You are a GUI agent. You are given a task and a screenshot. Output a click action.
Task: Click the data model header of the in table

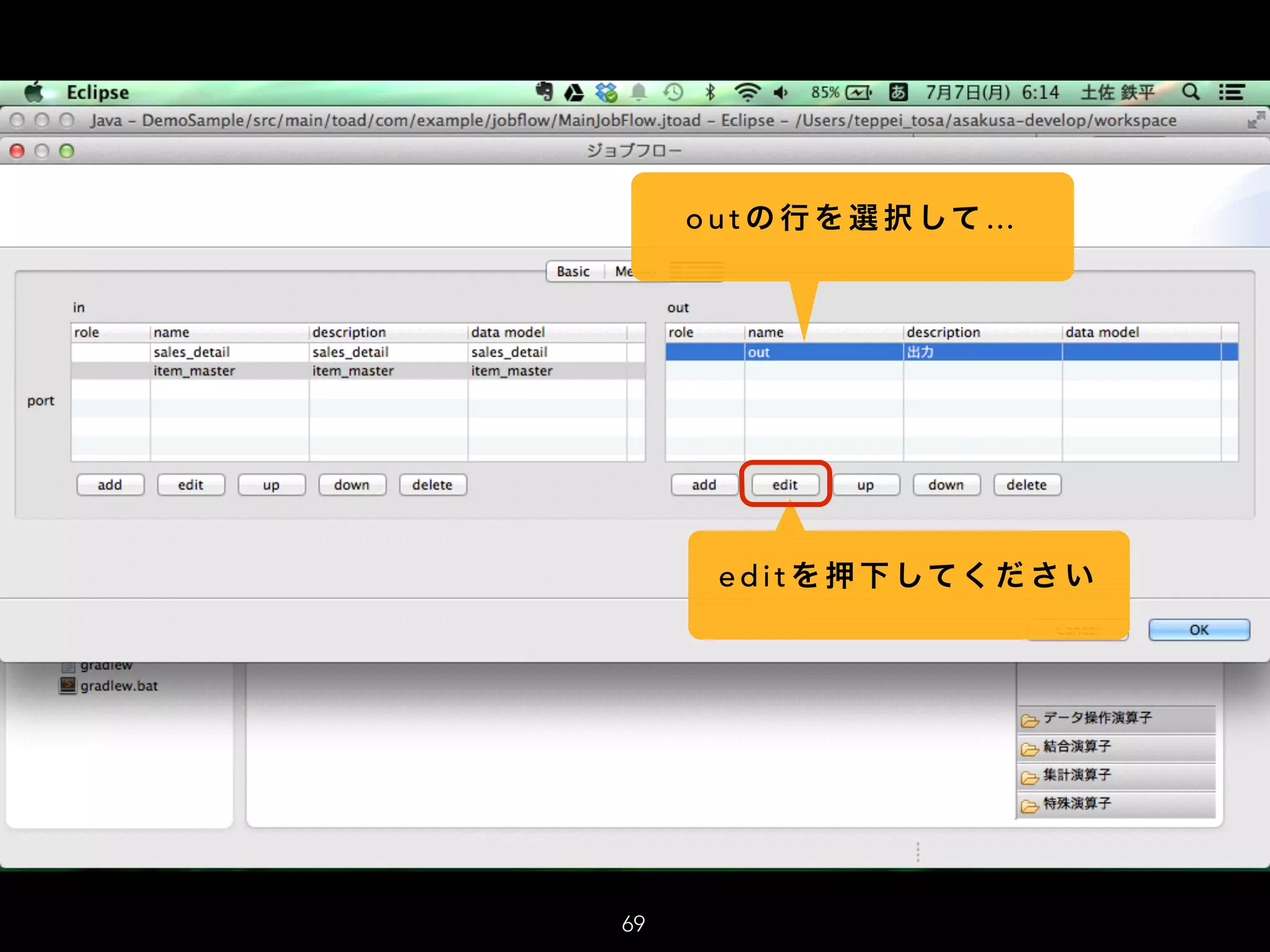(x=548, y=332)
